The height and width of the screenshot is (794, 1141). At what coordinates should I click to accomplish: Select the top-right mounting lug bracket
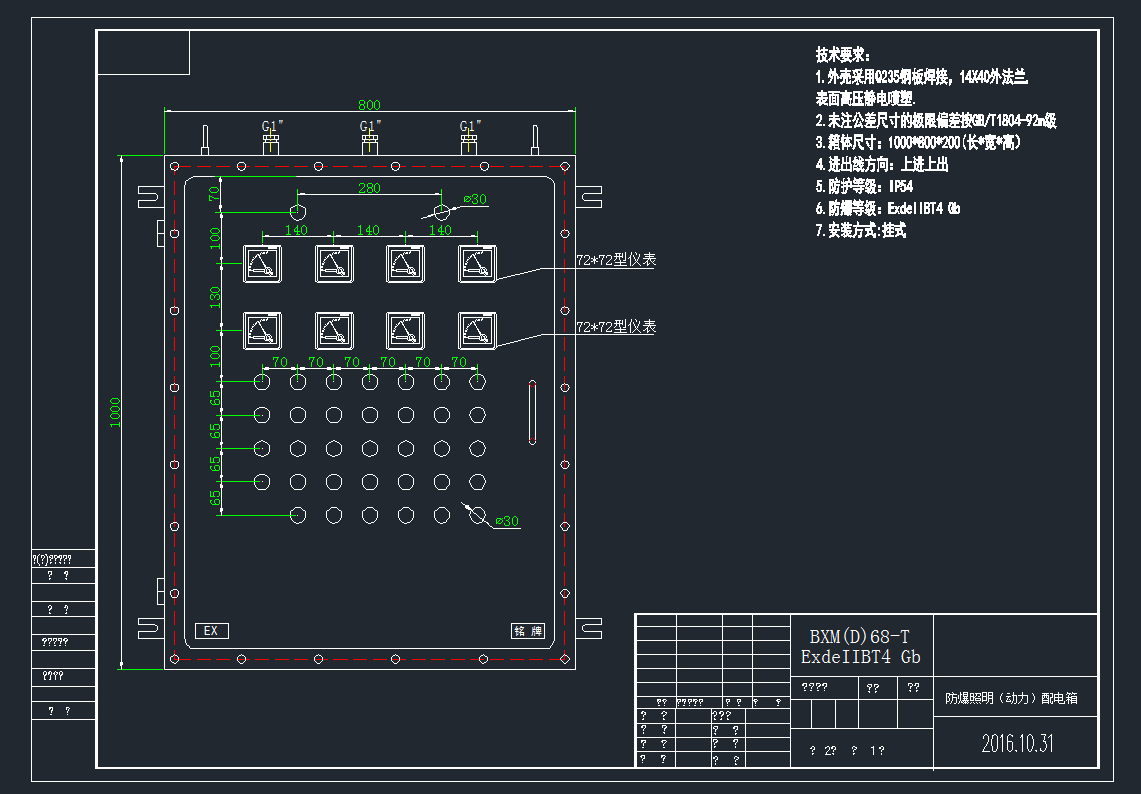(x=590, y=196)
